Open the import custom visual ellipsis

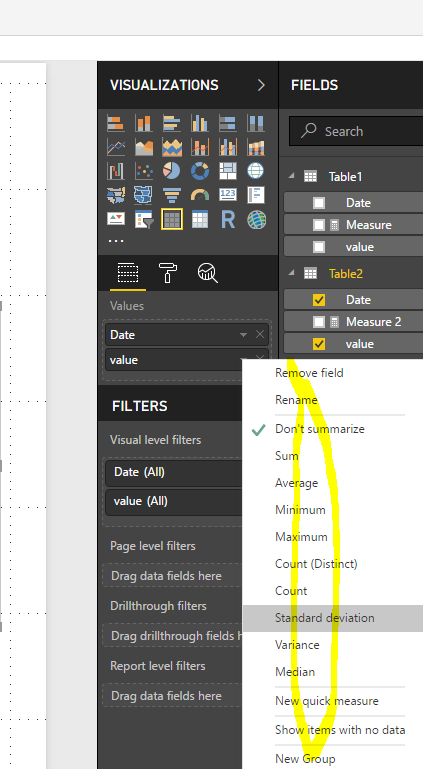pyautogui.click(x=116, y=241)
